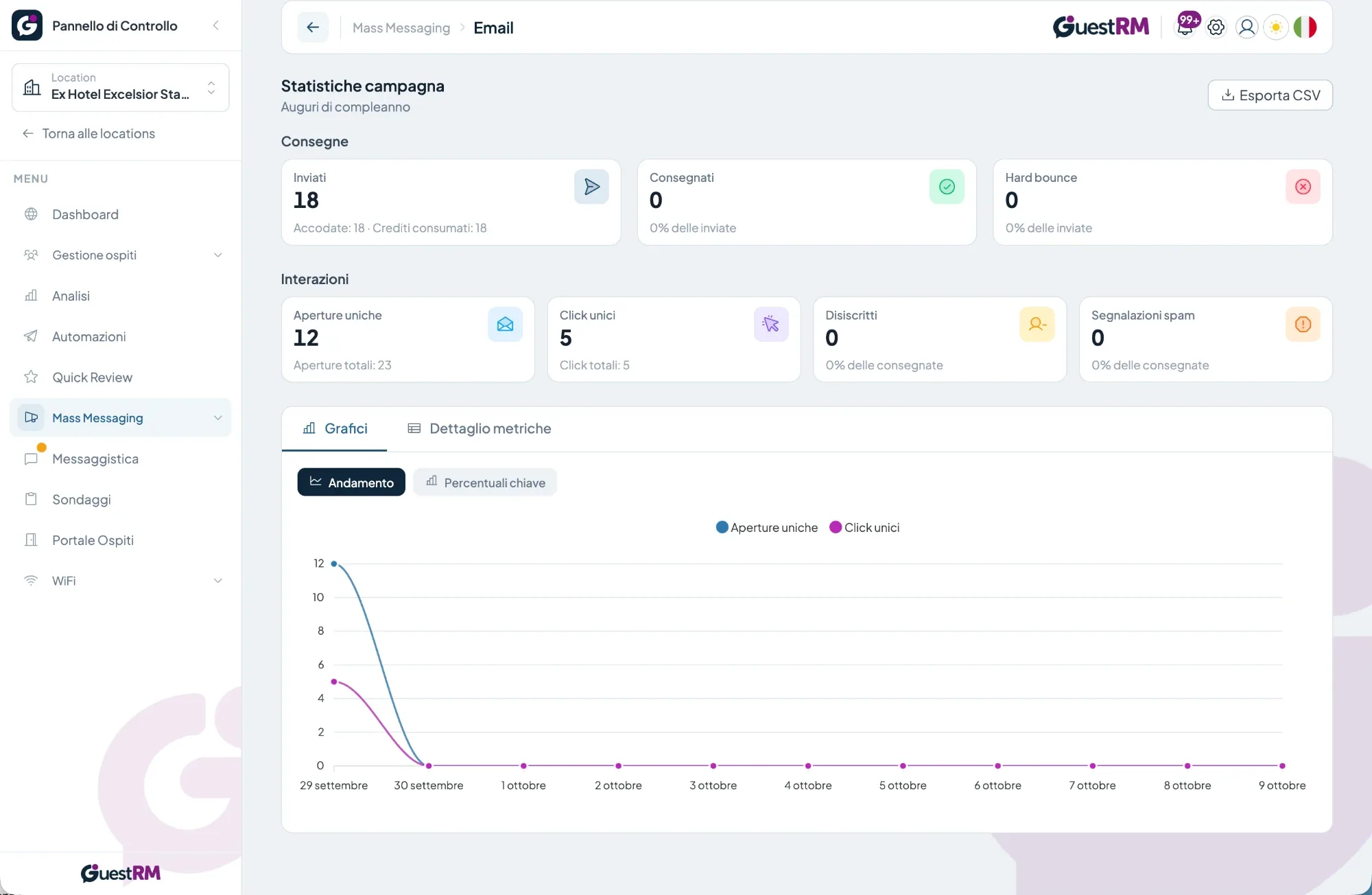The width and height of the screenshot is (1372, 895).
Task: Click the Consegnati green check icon
Action: coord(947,187)
